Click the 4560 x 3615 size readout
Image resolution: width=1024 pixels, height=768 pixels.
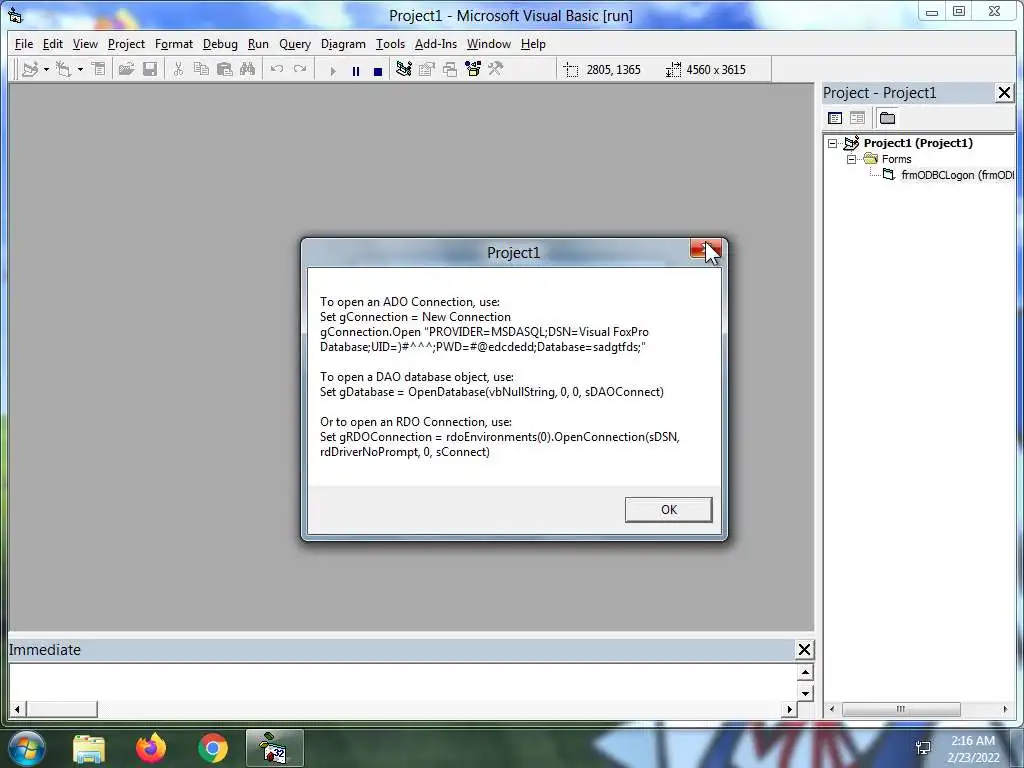point(716,70)
